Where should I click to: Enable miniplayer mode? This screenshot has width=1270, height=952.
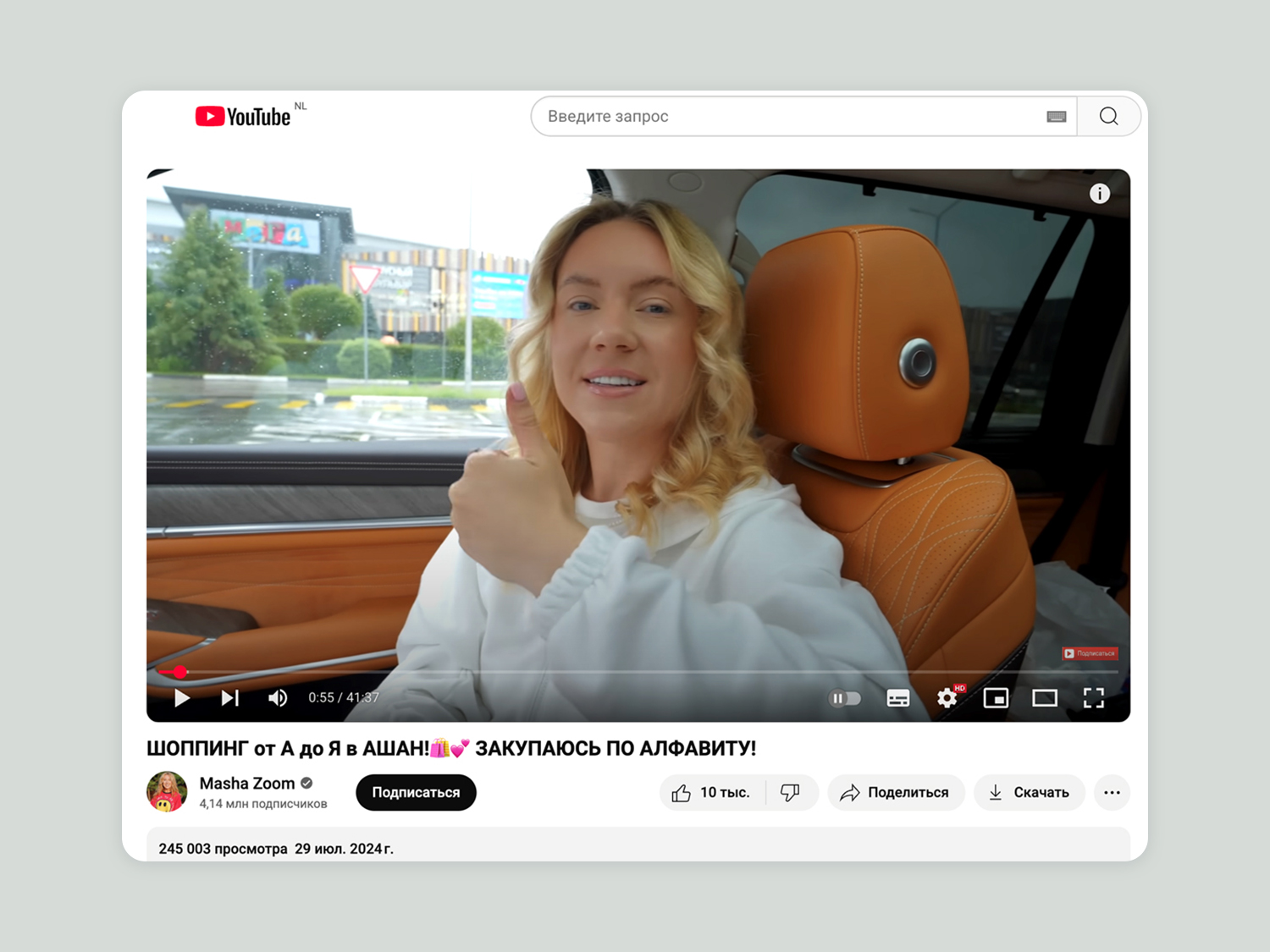pyautogui.click(x=996, y=698)
